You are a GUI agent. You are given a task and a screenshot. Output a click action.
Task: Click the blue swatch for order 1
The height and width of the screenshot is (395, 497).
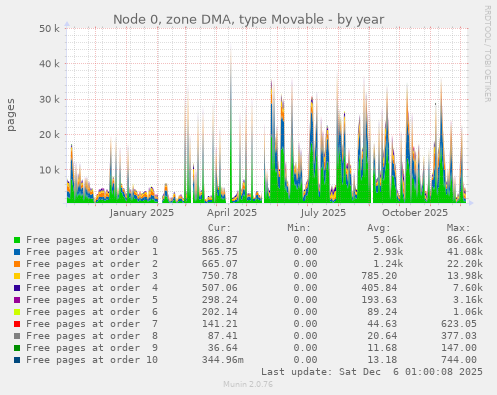17,252
